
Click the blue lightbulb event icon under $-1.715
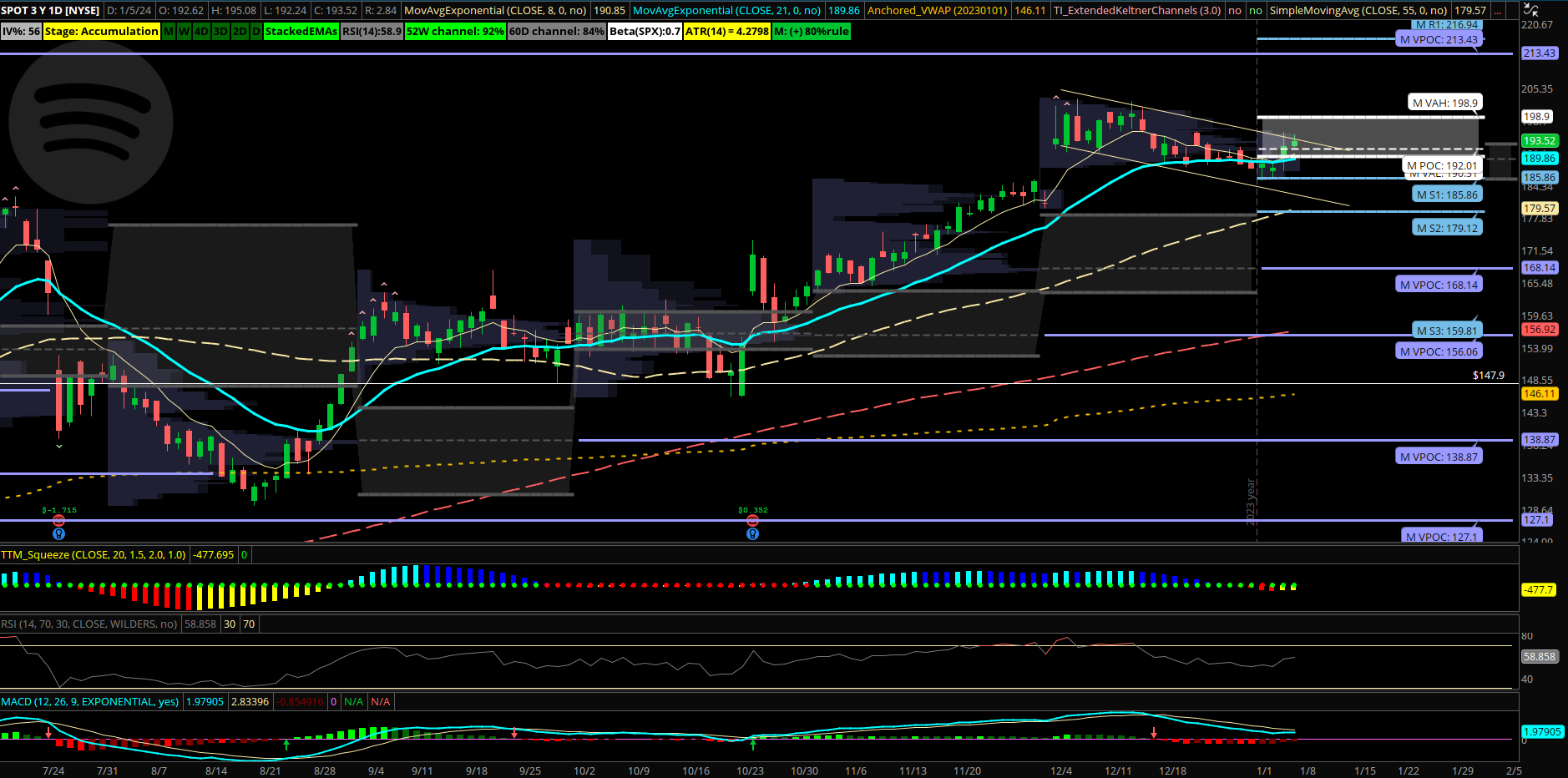pyautogui.click(x=58, y=533)
